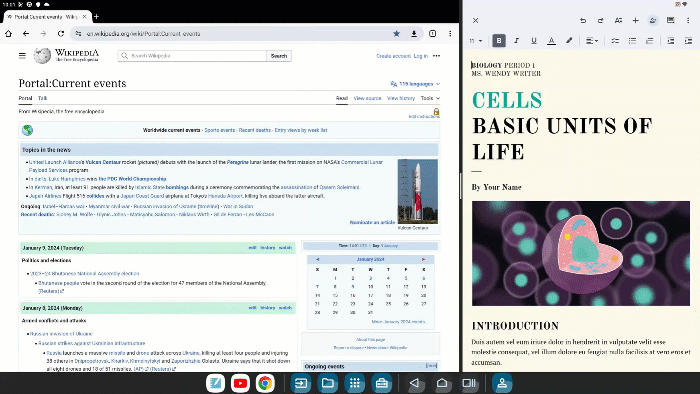Insert a checklist in the document
Image resolution: width=700 pixels, height=394 pixels.
coord(615,41)
